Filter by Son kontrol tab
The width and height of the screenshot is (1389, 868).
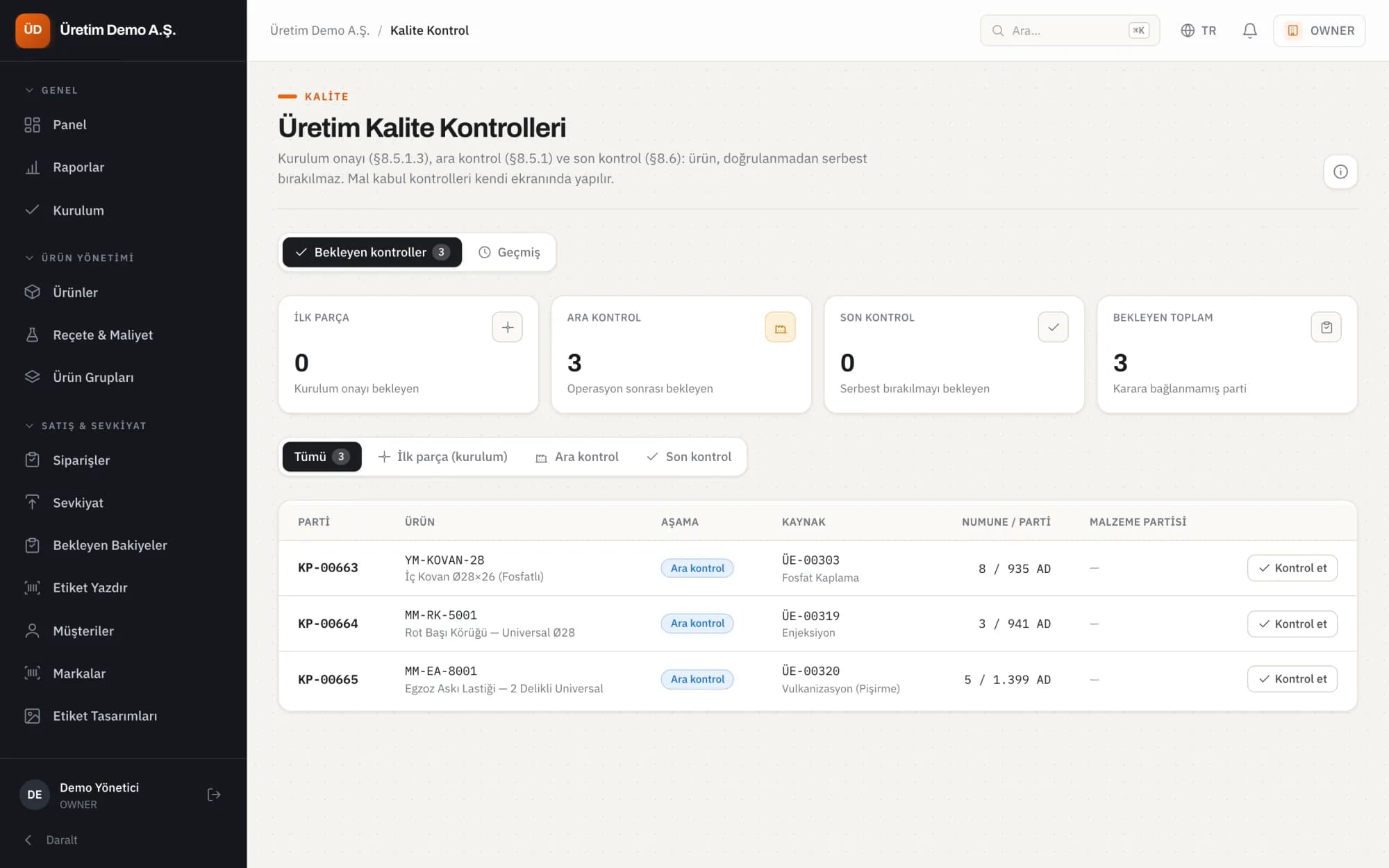(689, 456)
